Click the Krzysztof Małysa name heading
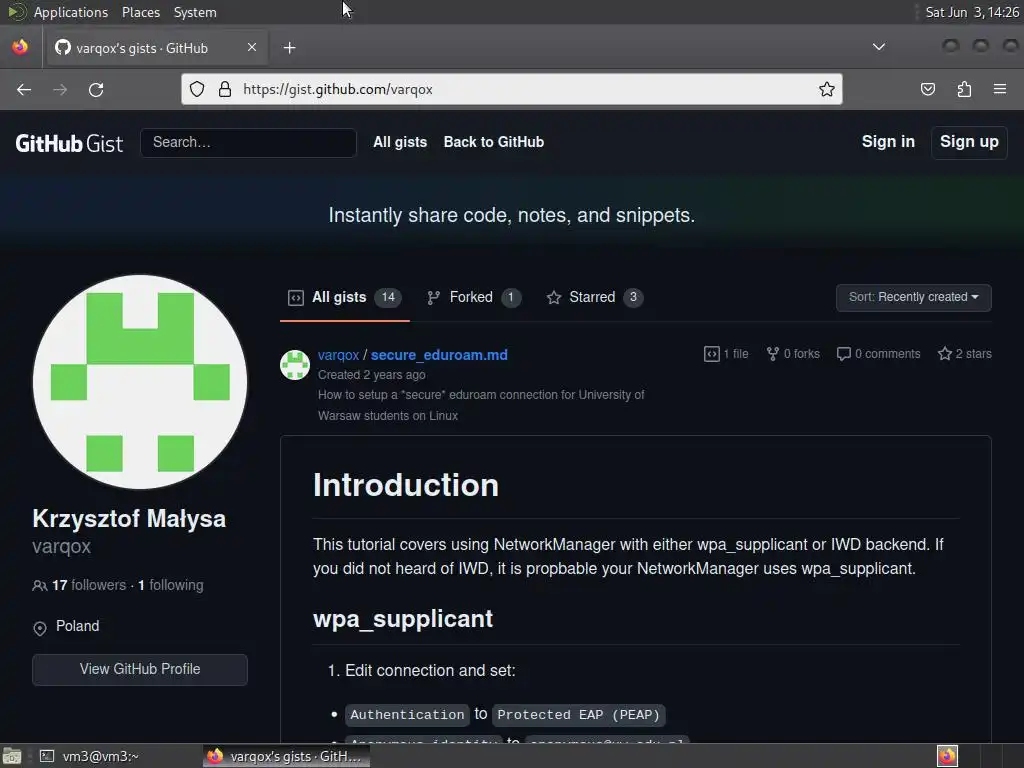 tap(129, 519)
